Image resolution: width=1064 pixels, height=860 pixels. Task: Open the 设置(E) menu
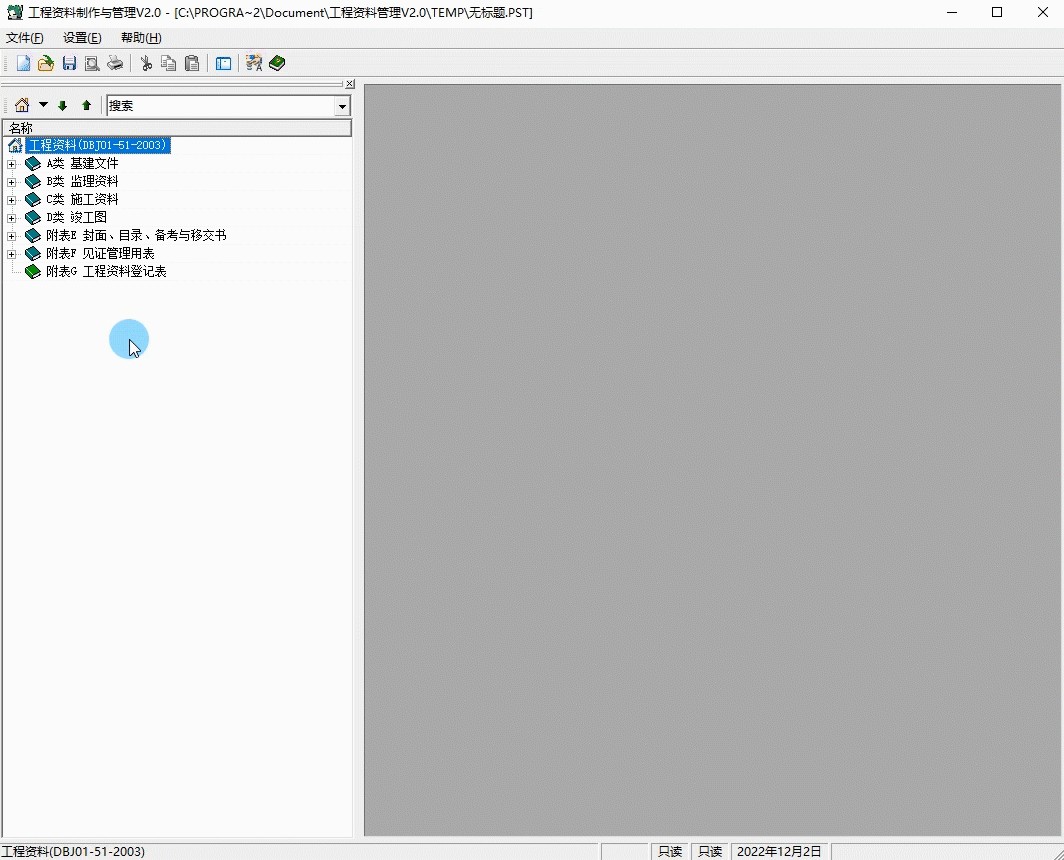tap(82, 38)
